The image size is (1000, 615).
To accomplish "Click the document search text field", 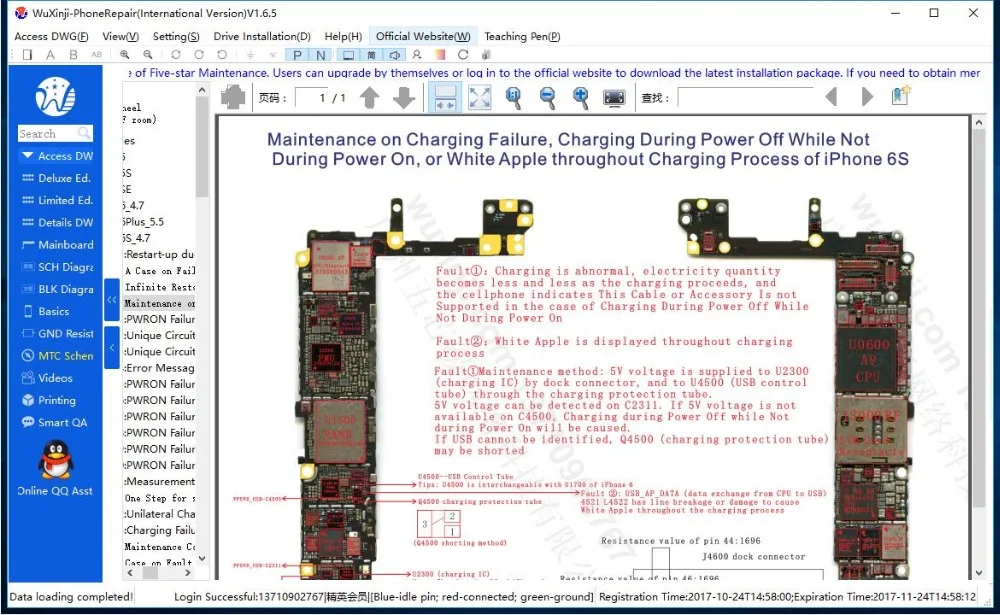I will pyautogui.click(x=745, y=98).
